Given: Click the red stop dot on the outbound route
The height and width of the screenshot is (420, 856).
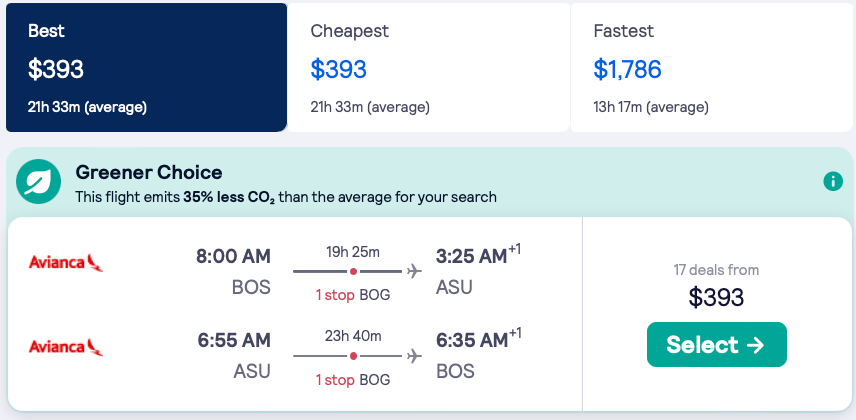Looking at the screenshot, I should click(353, 271).
